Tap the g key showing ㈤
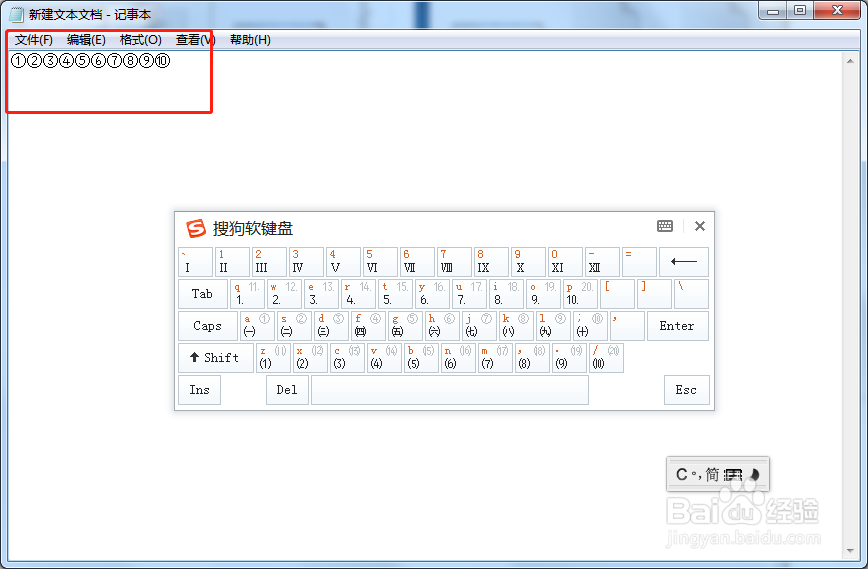Viewport: 868px width, 569px height. tap(405, 326)
